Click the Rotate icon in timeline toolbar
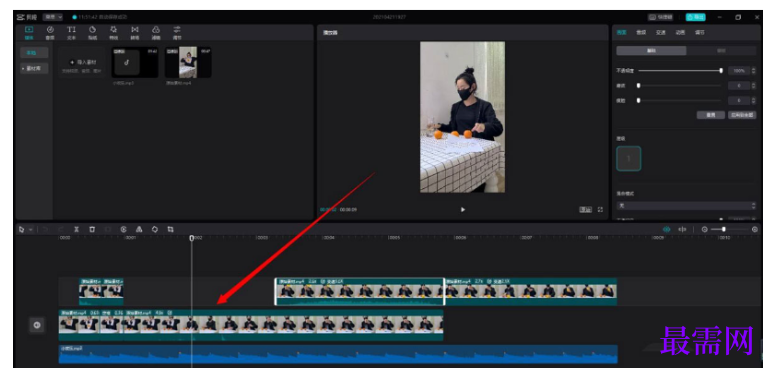Viewport: 772px width, 372px height. [155, 229]
